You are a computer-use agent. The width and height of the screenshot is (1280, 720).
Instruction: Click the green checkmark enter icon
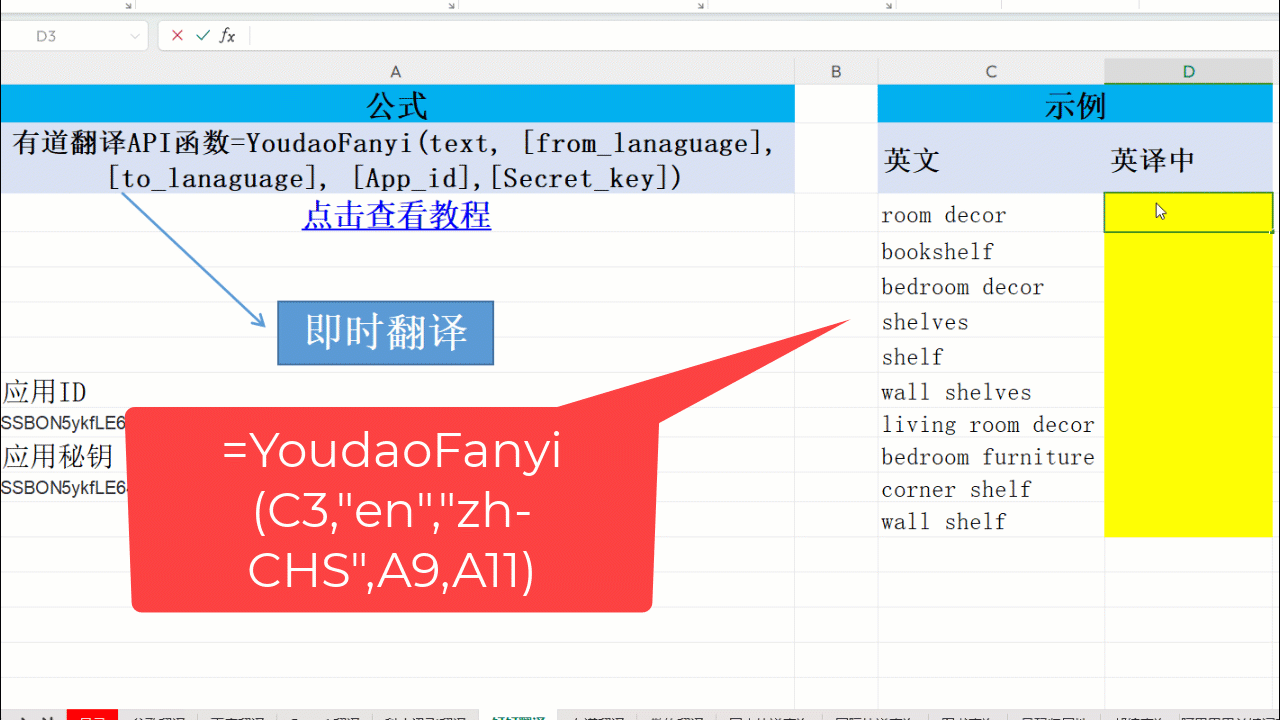(203, 36)
